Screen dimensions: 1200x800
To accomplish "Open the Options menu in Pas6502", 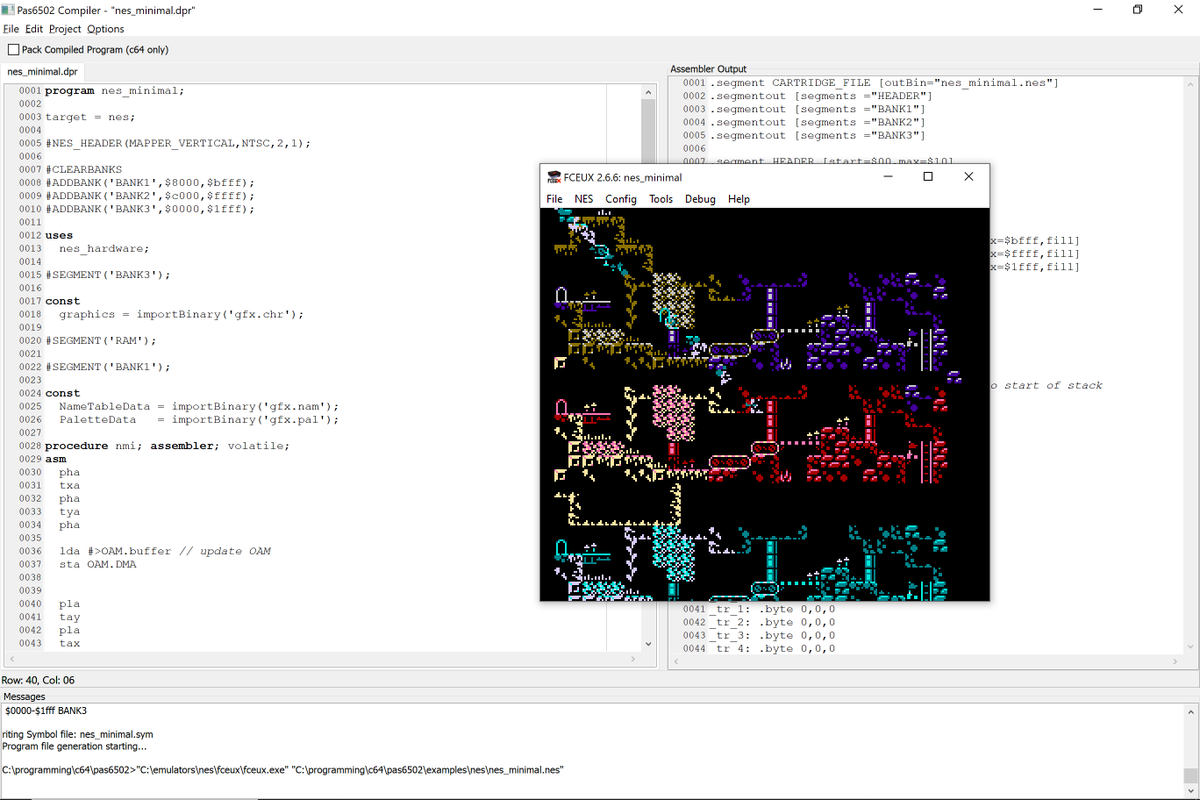I will [105, 29].
